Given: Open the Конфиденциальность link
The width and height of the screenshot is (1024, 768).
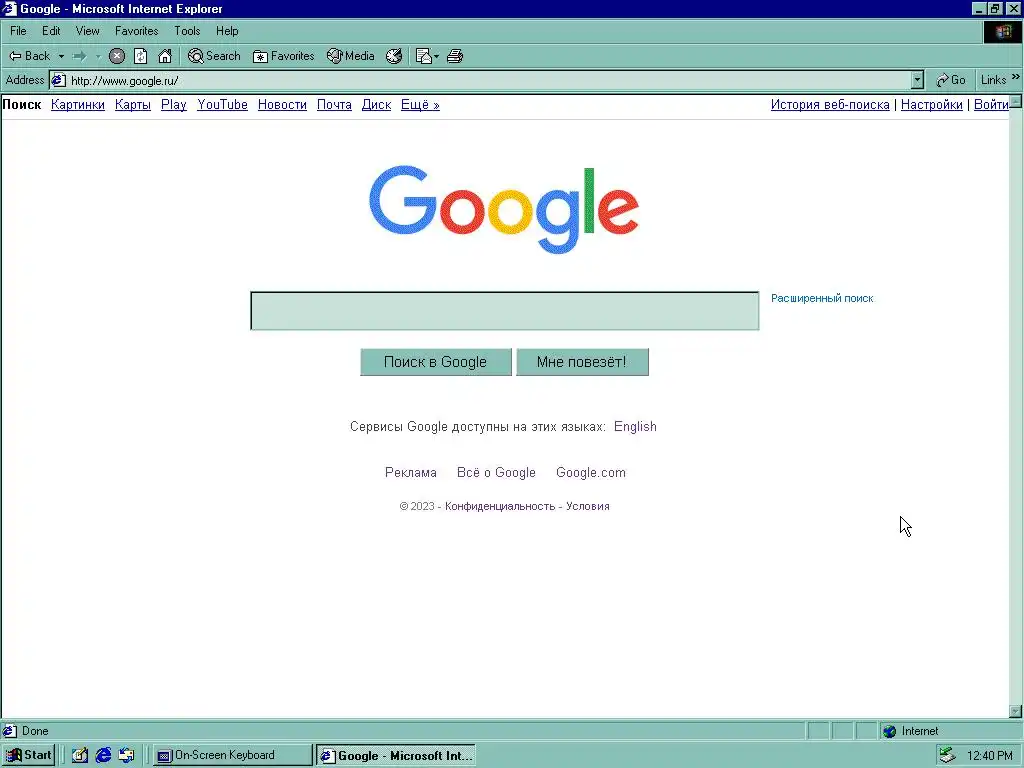Looking at the screenshot, I should [x=500, y=506].
